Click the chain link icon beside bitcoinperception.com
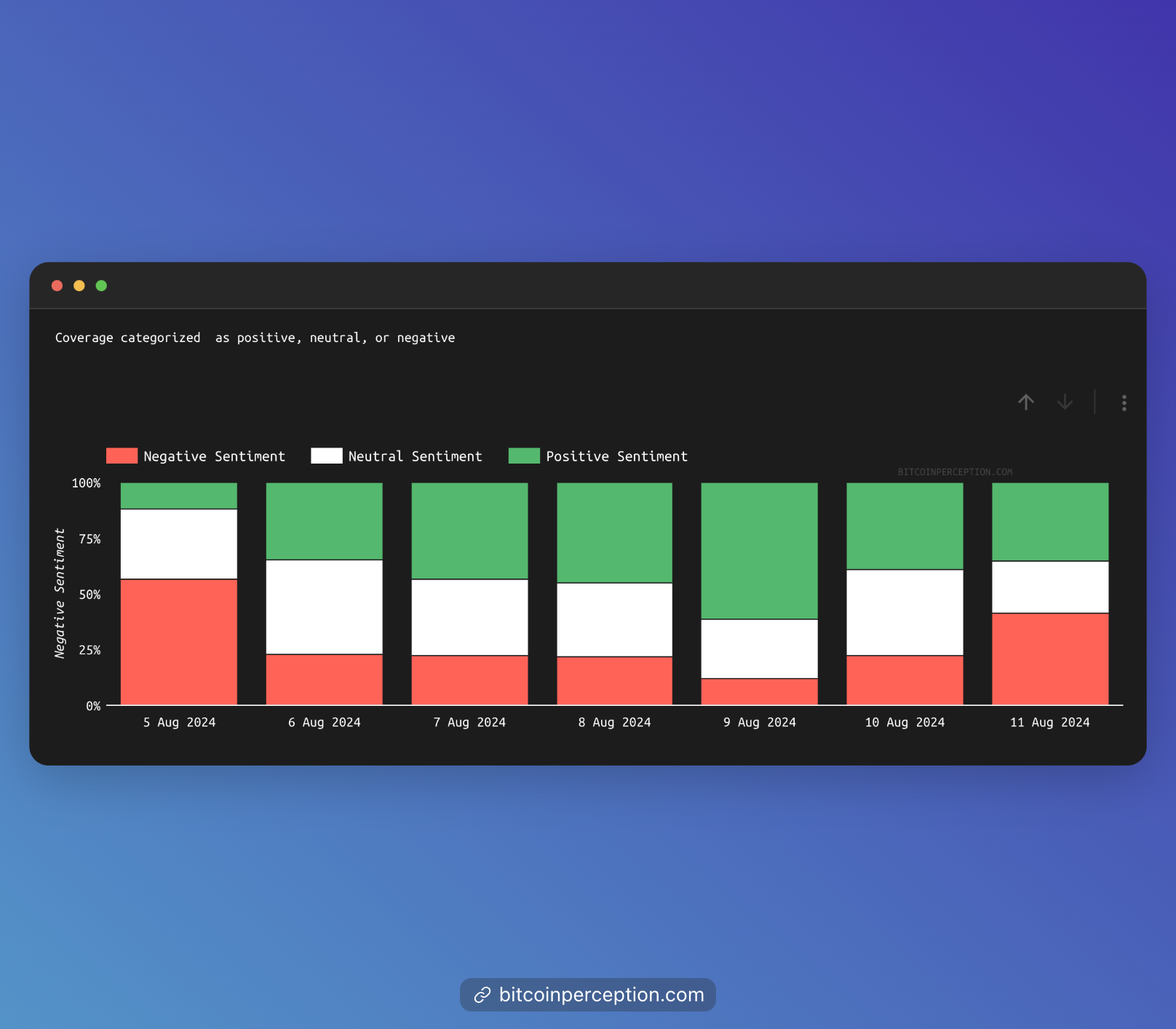Image resolution: width=1176 pixels, height=1029 pixels. 482,995
